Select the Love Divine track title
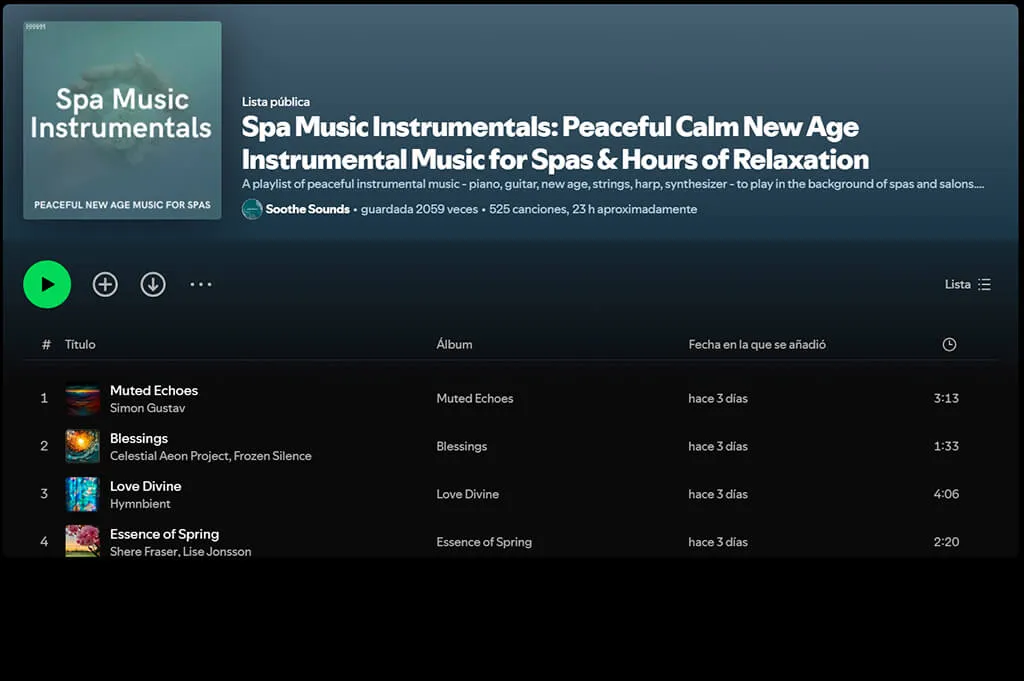 coord(146,486)
